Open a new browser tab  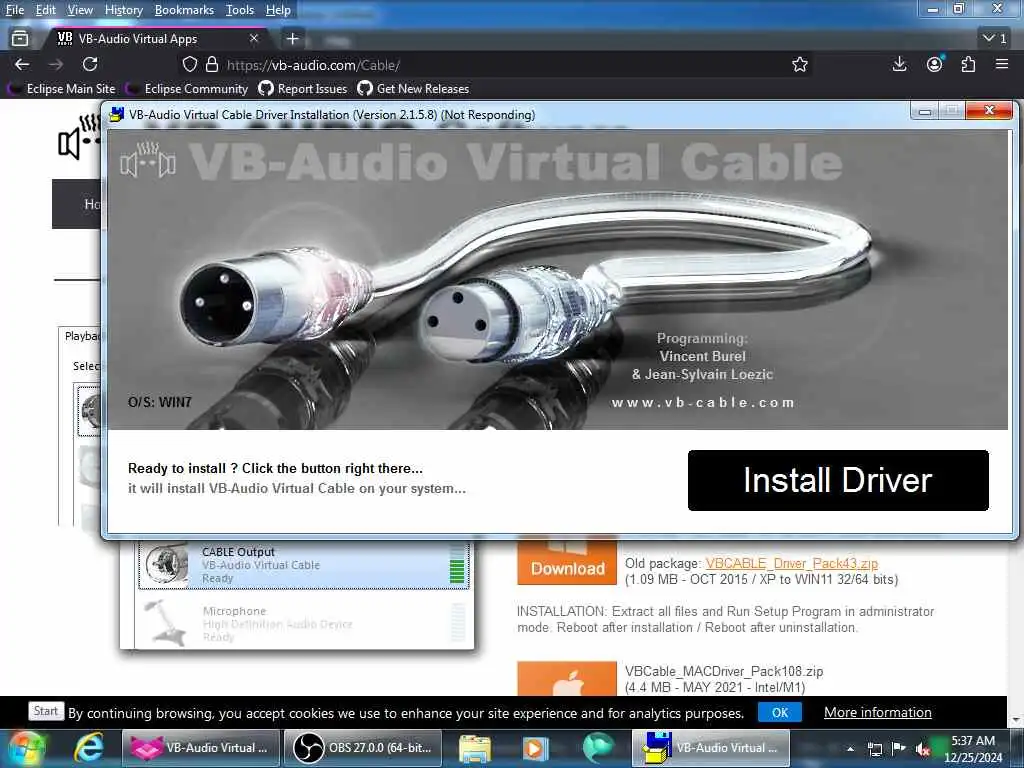pos(293,39)
